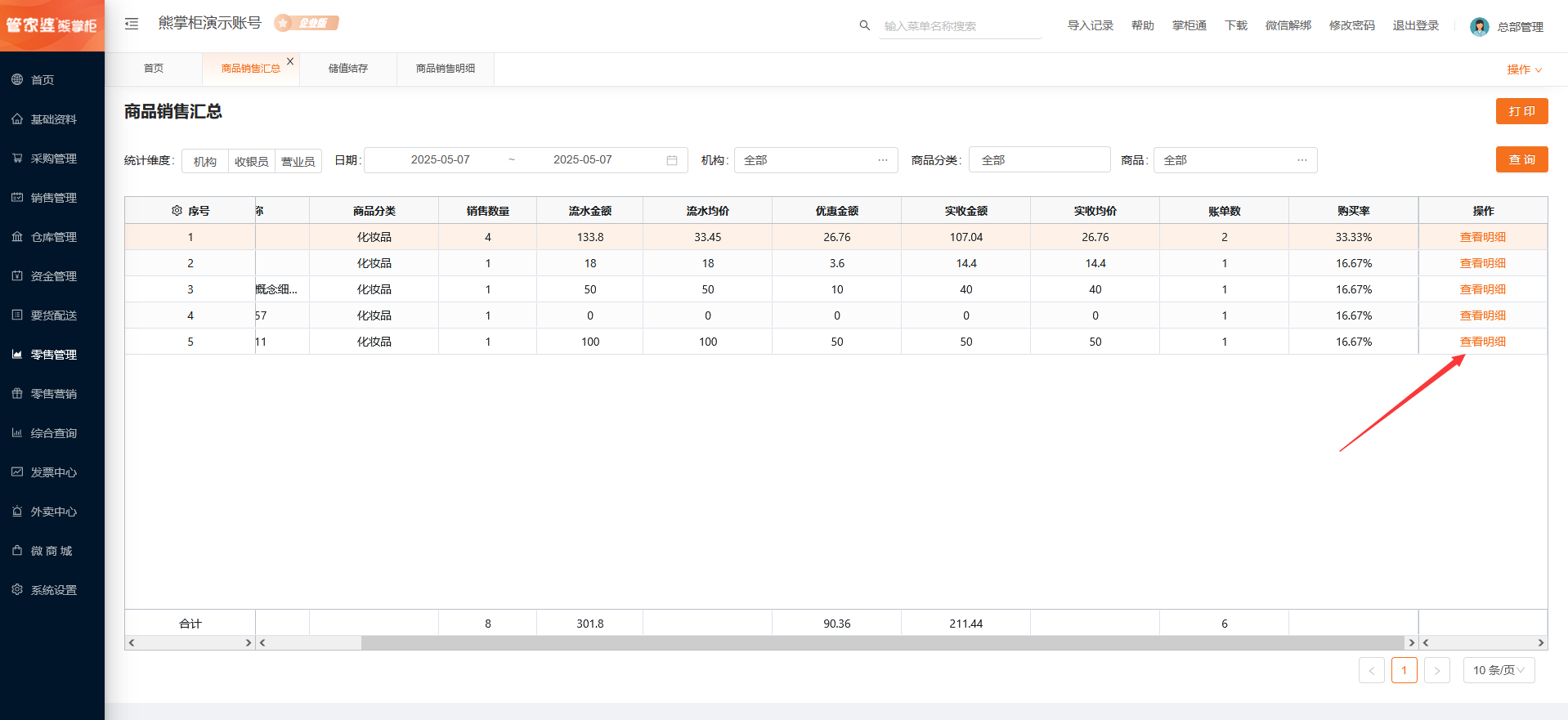Click the 实收金额 column header
Screen dimensions: 1568x720
[x=966, y=211]
